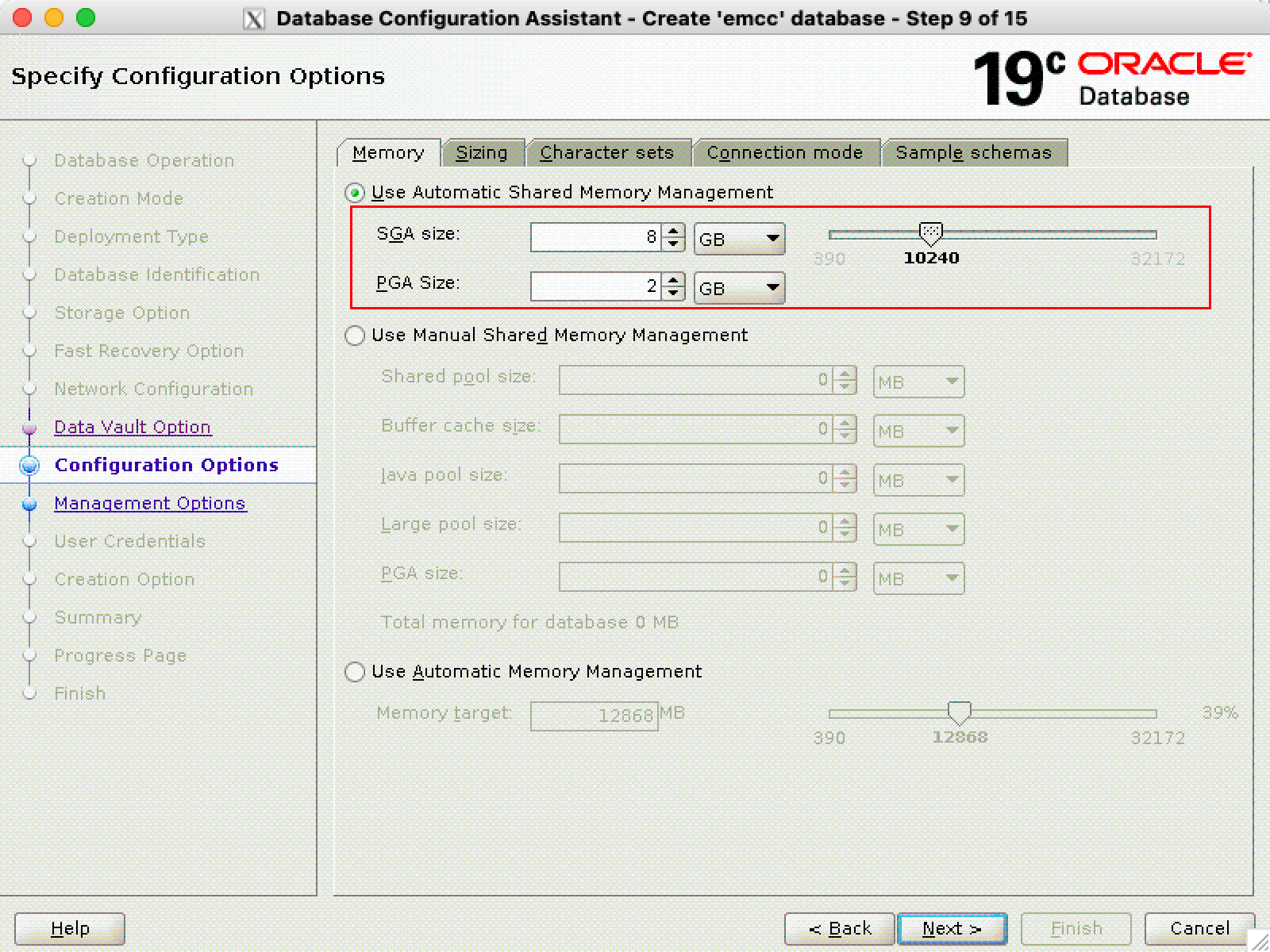Image resolution: width=1270 pixels, height=952 pixels.
Task: Open the Management Options step link
Action: 150,503
